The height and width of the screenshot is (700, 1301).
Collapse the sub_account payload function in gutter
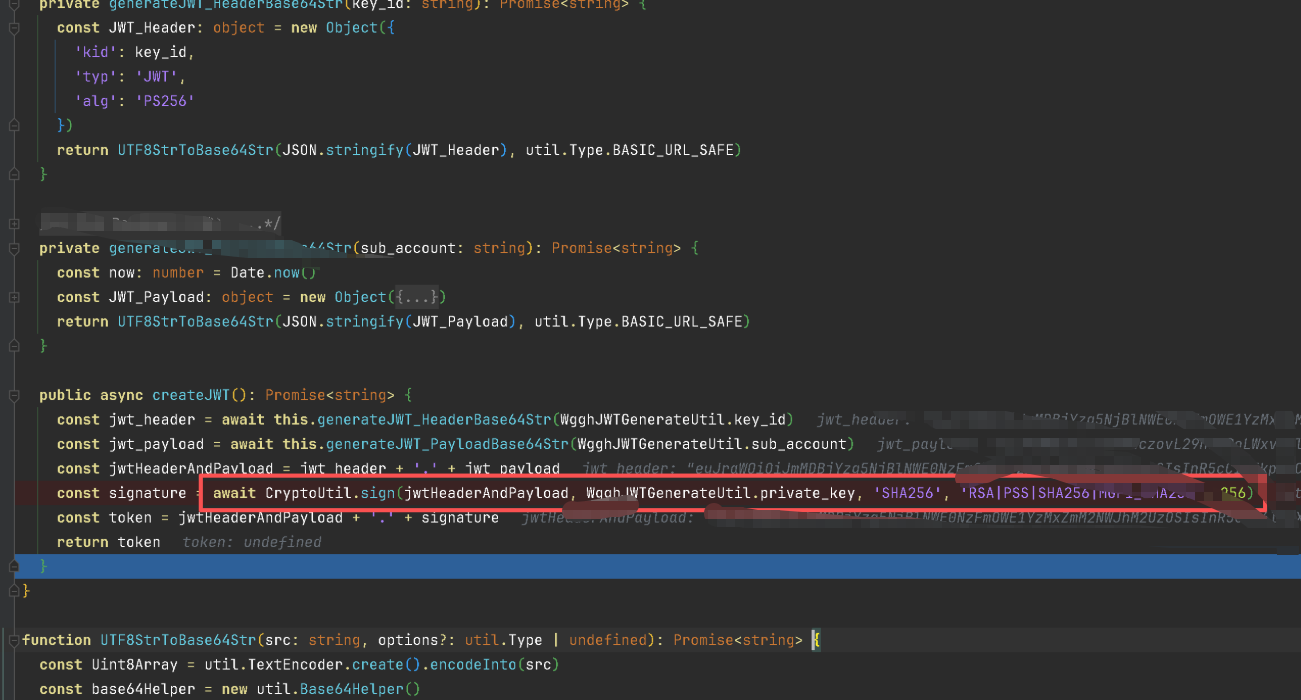(13, 248)
